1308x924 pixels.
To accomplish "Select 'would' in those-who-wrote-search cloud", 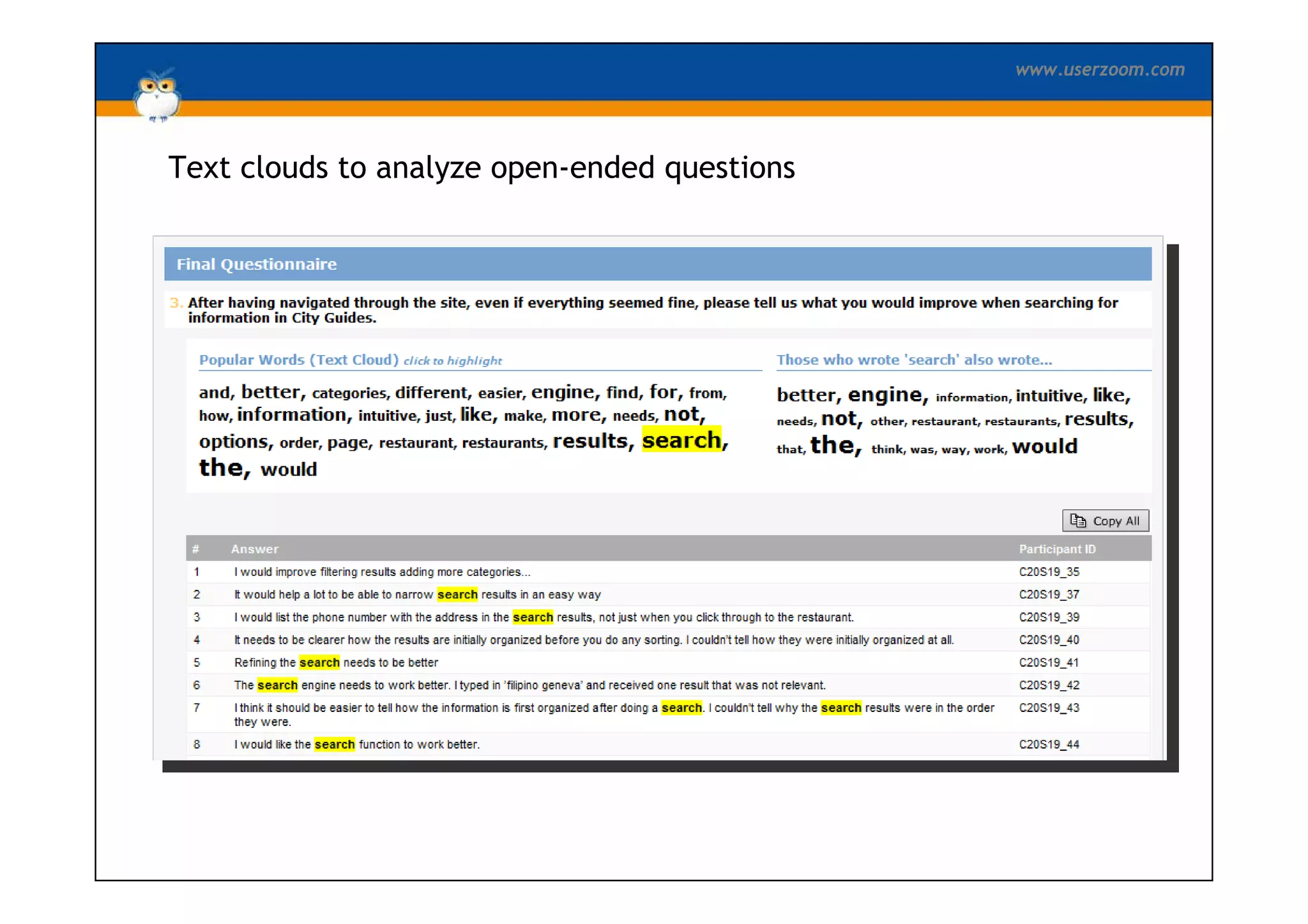I will (x=1044, y=446).
